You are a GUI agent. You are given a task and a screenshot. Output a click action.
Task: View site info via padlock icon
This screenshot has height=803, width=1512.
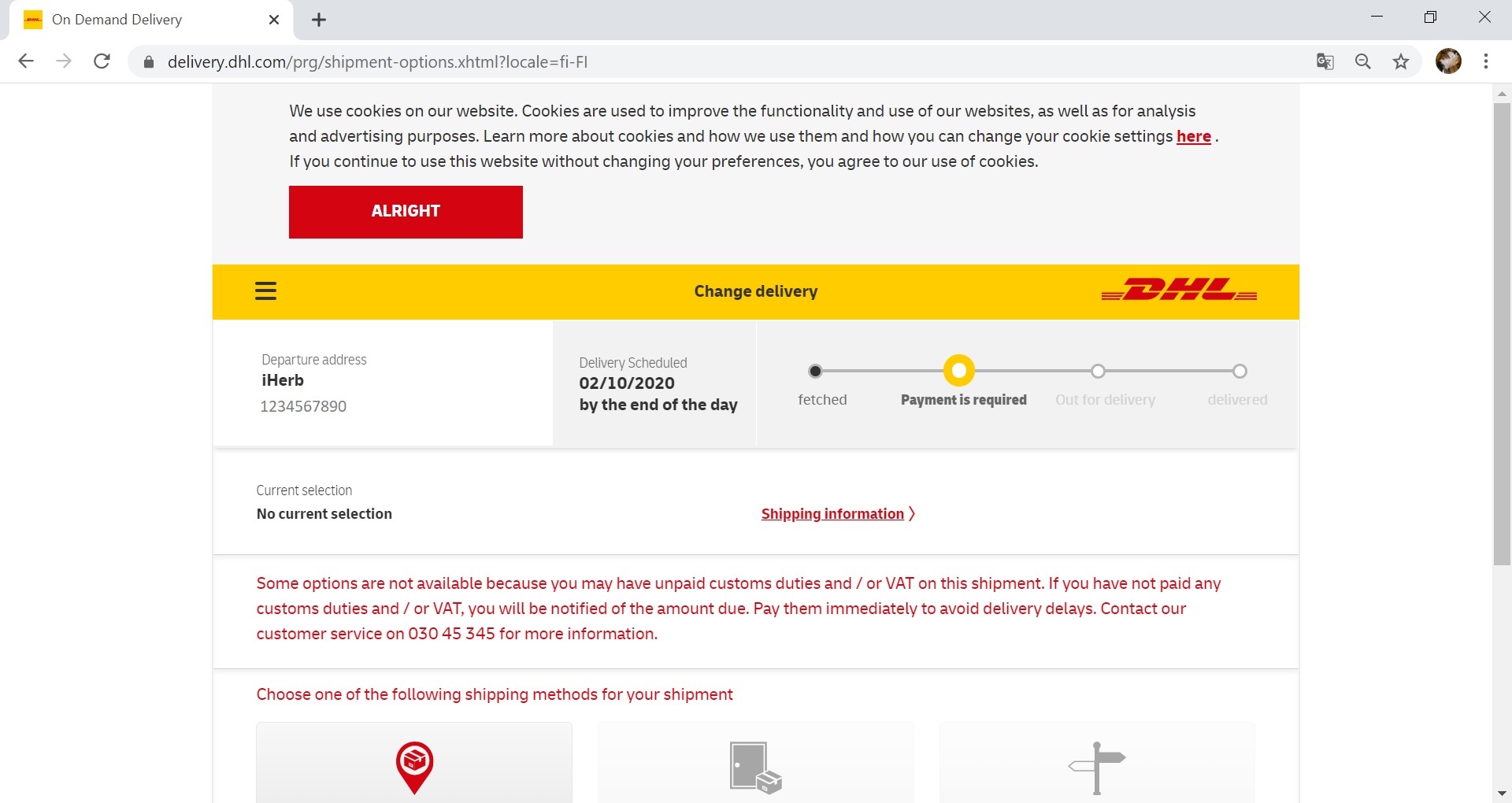pos(149,62)
